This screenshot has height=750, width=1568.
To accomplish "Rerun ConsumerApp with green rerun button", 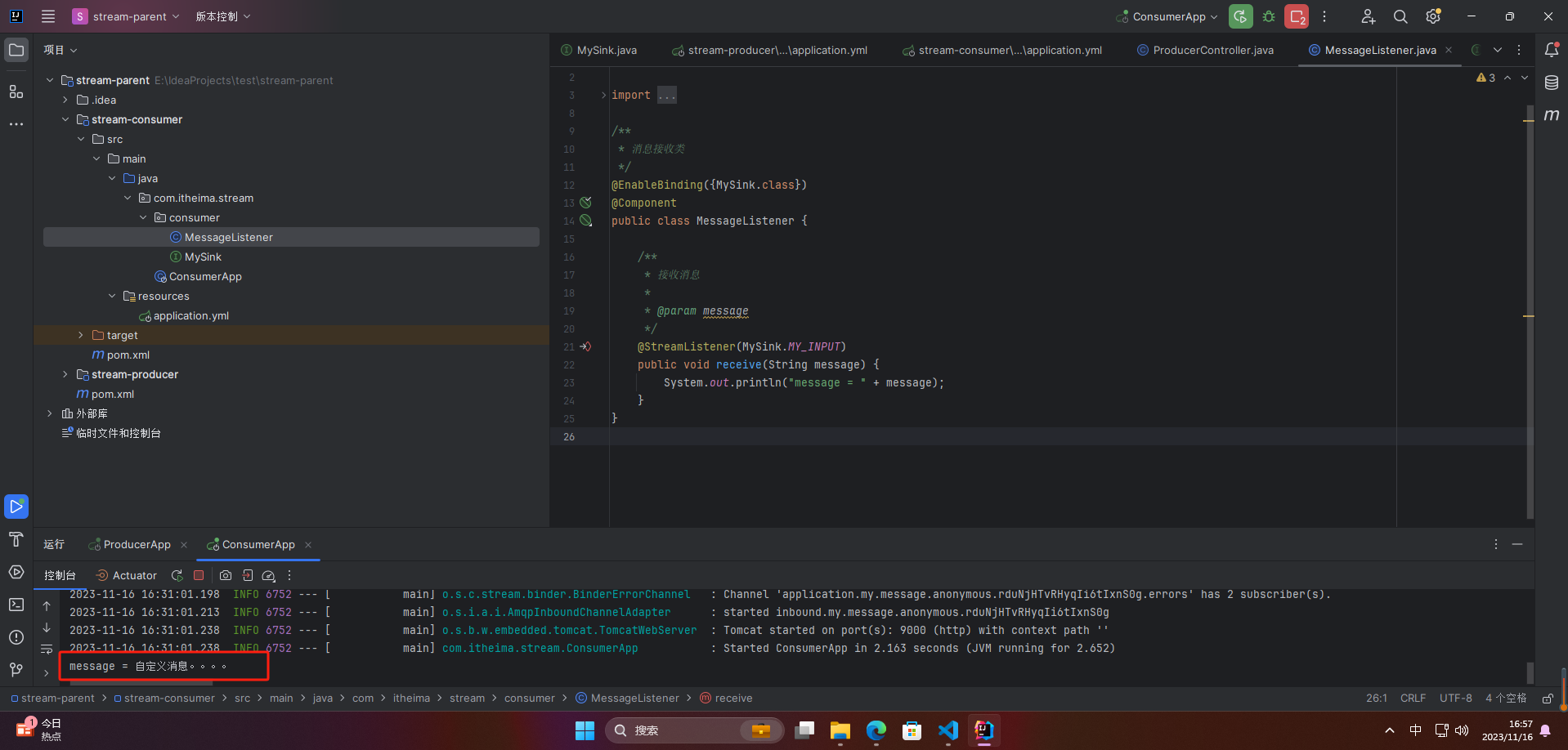I will coord(1241,16).
